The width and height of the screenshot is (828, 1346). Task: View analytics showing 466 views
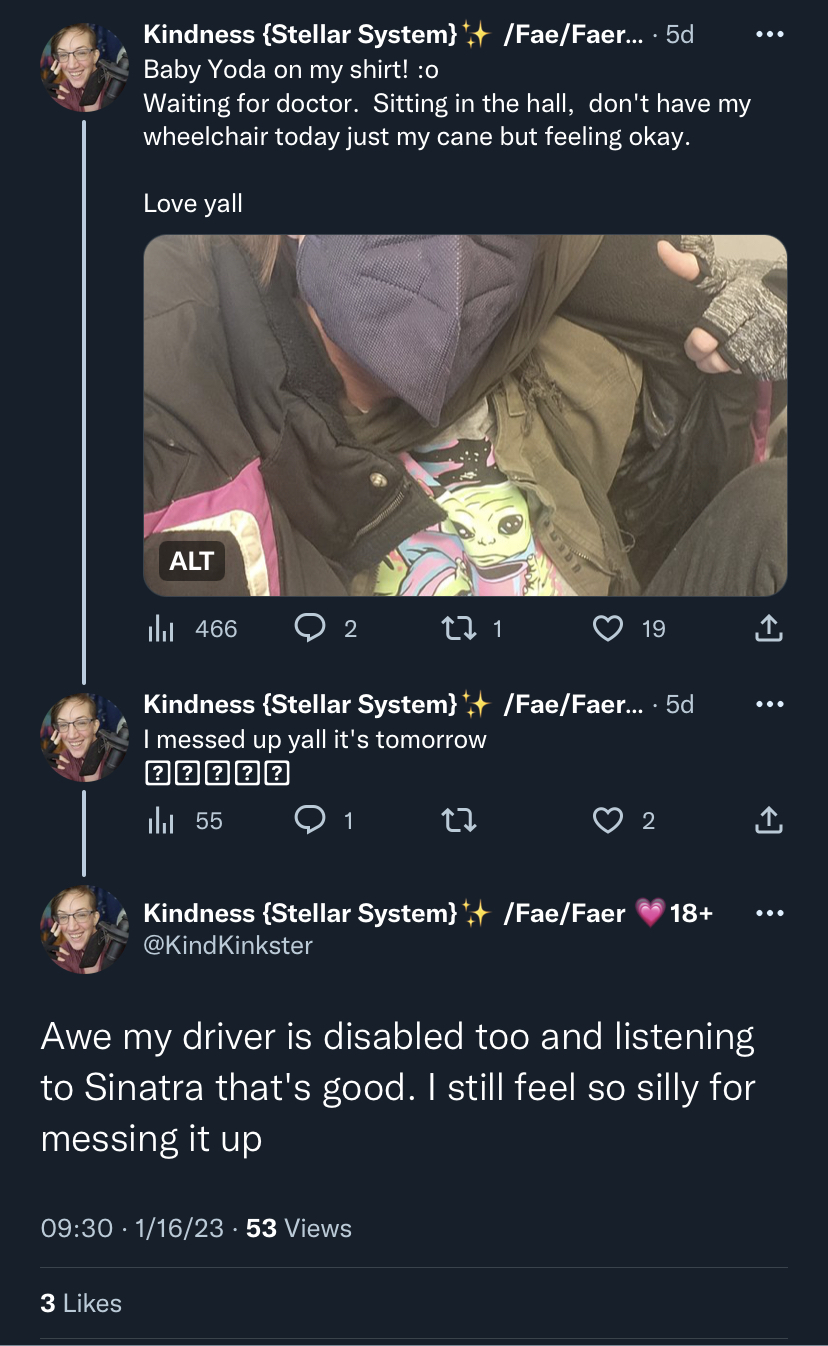(192, 628)
